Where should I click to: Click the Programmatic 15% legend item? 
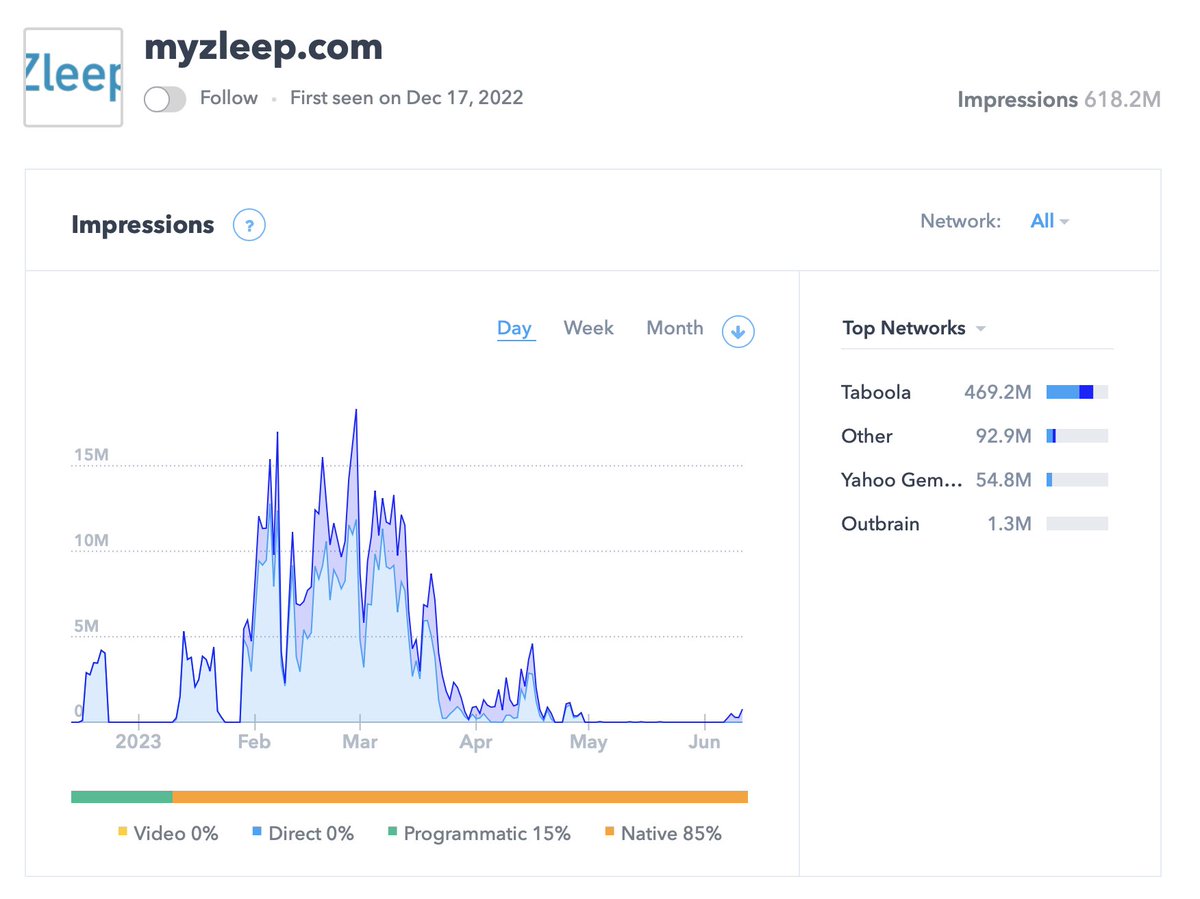[479, 833]
